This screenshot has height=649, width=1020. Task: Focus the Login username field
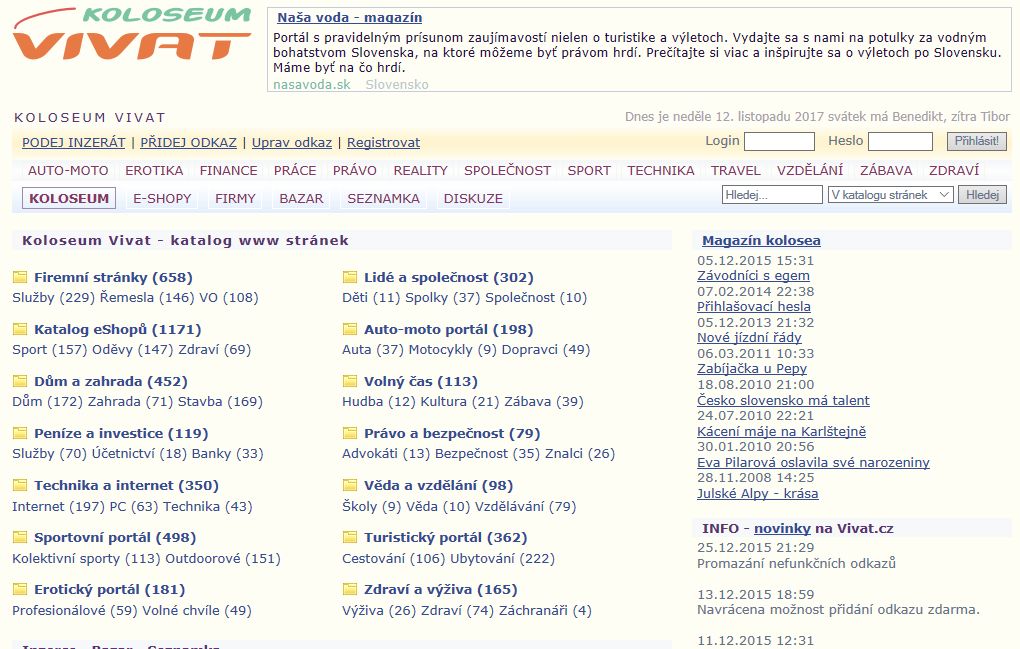point(779,142)
